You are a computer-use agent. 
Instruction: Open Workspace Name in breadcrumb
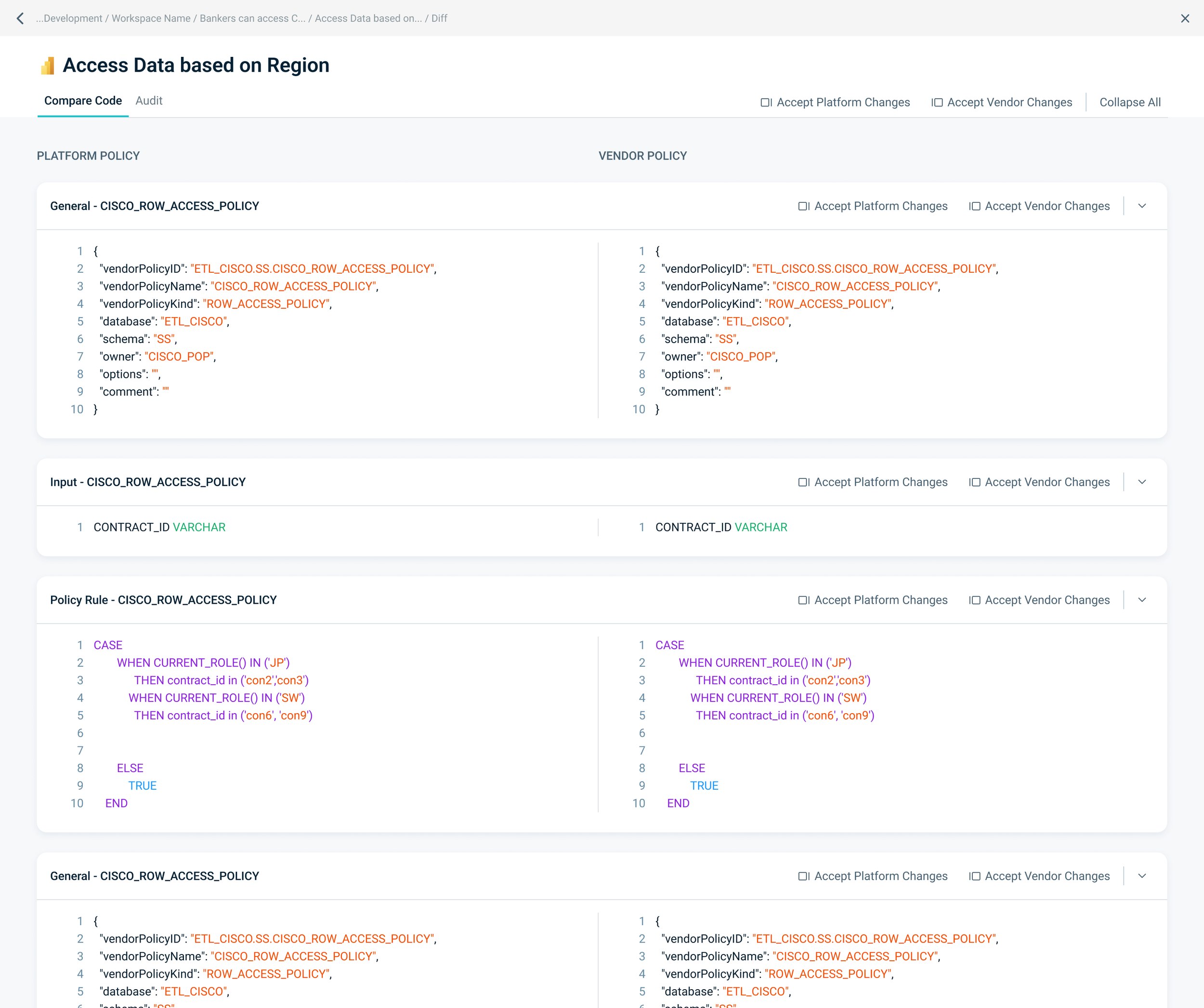pyautogui.click(x=151, y=18)
